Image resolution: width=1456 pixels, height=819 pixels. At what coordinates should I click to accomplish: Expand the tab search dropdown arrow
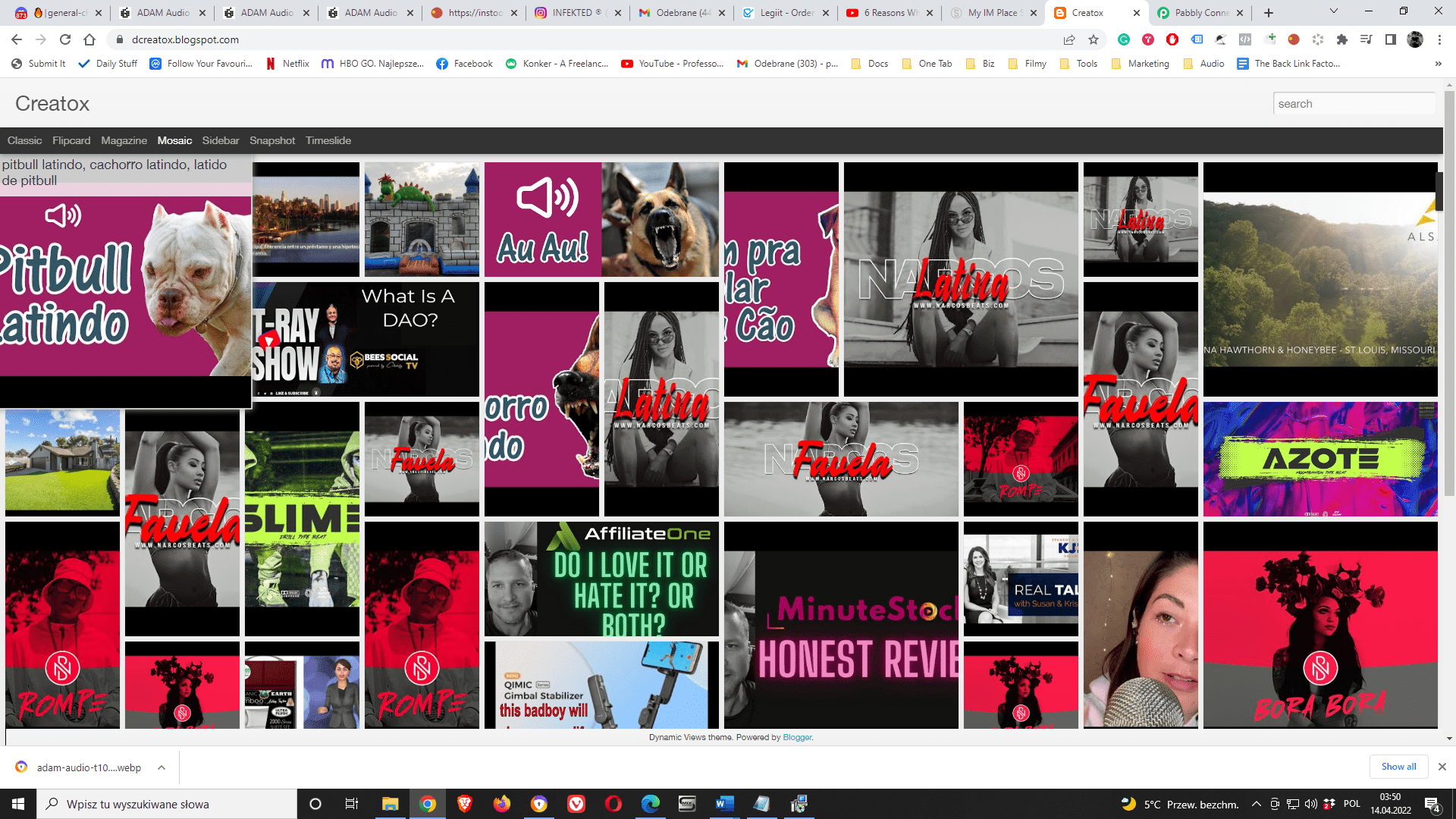pos(1334,11)
